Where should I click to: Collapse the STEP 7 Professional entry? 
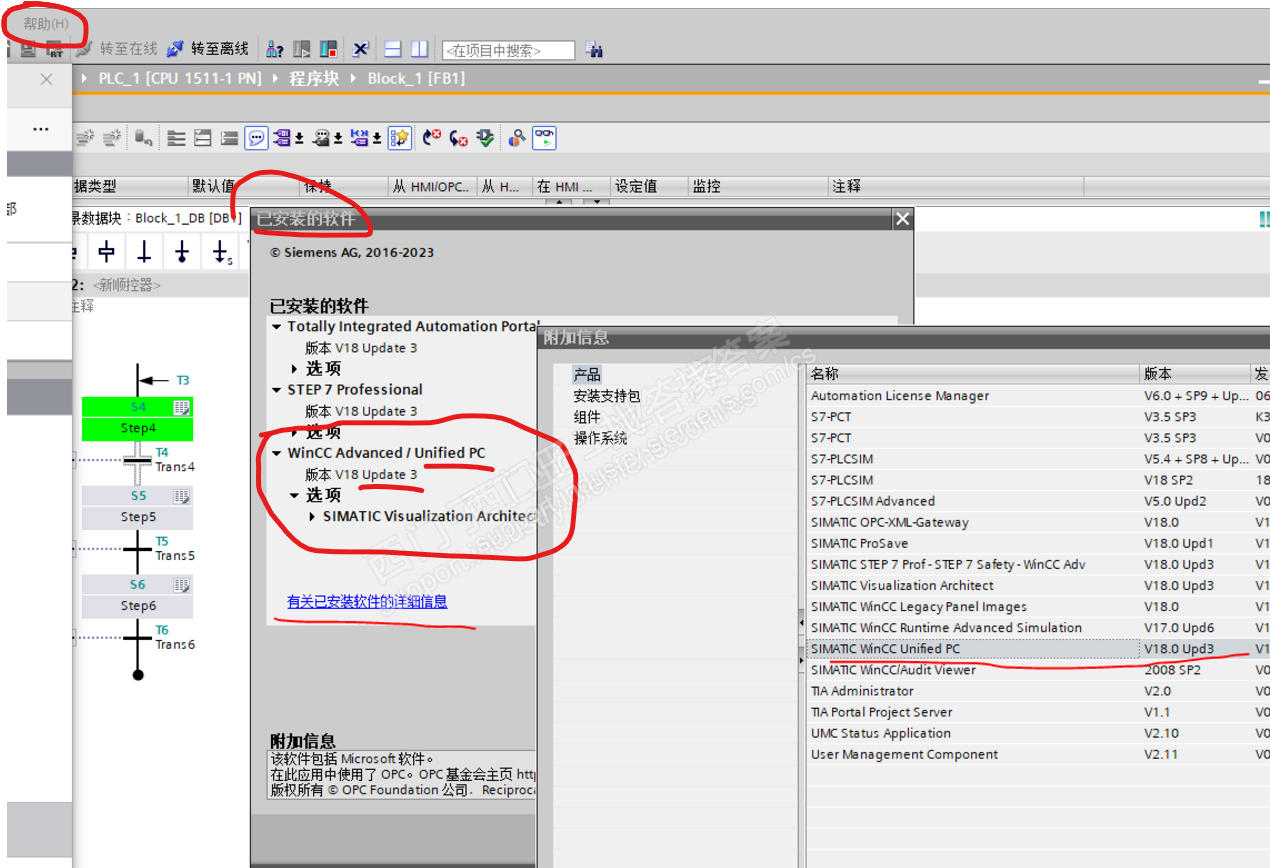(x=277, y=390)
